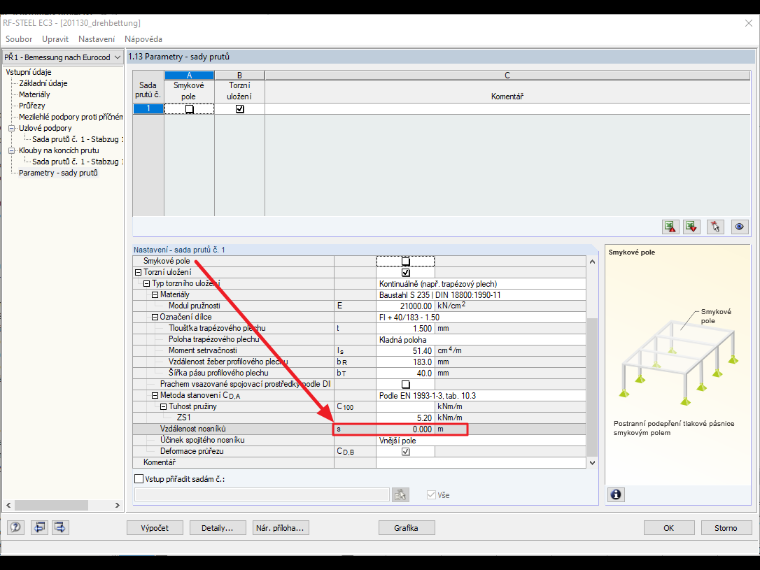Image resolution: width=760 pixels, height=570 pixels.
Task: Cancel with the Storno button
Action: [x=726, y=528]
